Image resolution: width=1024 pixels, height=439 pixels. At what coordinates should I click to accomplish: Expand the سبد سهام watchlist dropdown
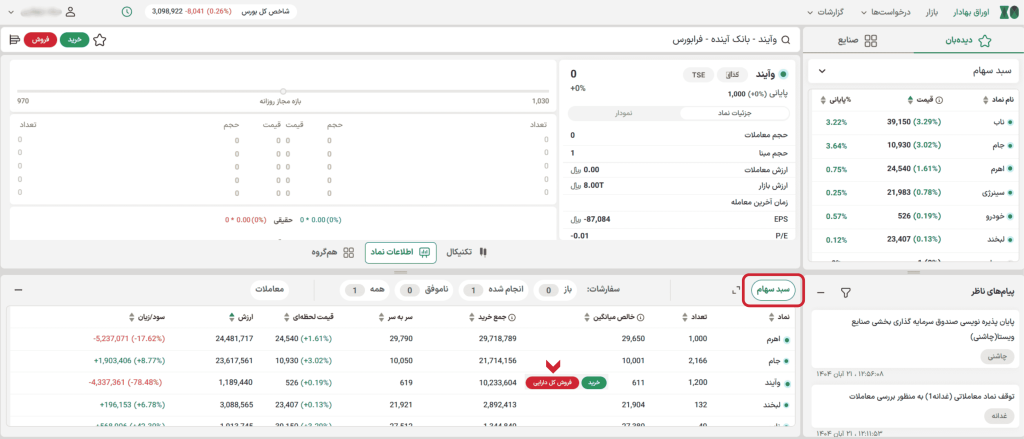tap(821, 72)
